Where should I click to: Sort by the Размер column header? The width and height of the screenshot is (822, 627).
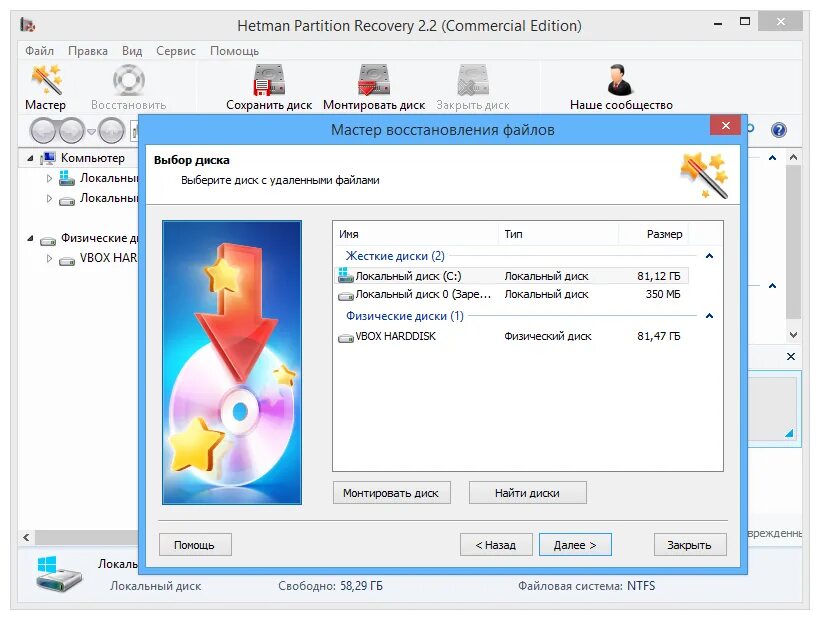pos(654,234)
